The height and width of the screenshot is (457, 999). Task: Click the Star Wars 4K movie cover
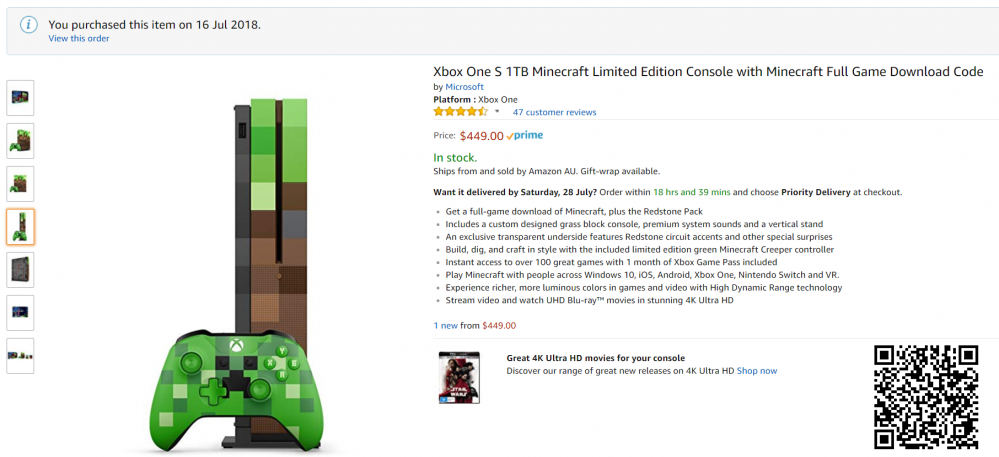coord(459,376)
